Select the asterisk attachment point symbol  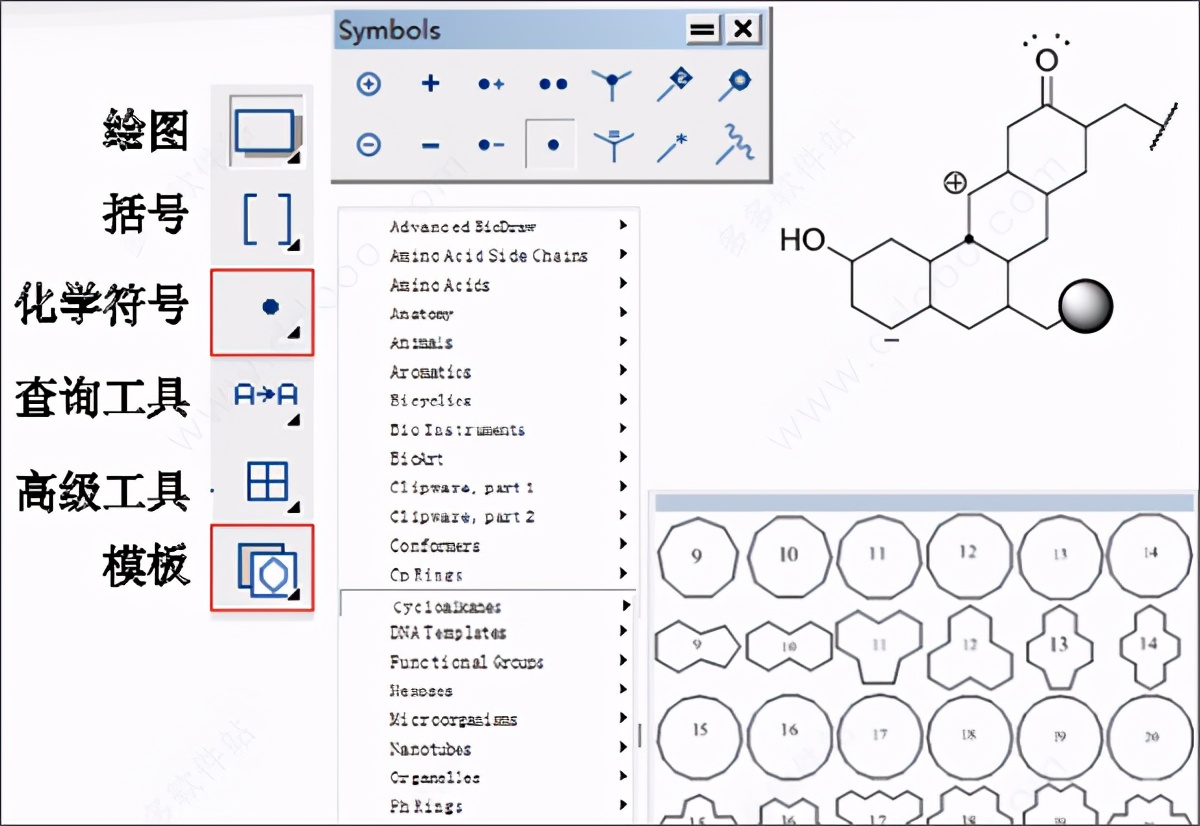pyautogui.click(x=672, y=146)
